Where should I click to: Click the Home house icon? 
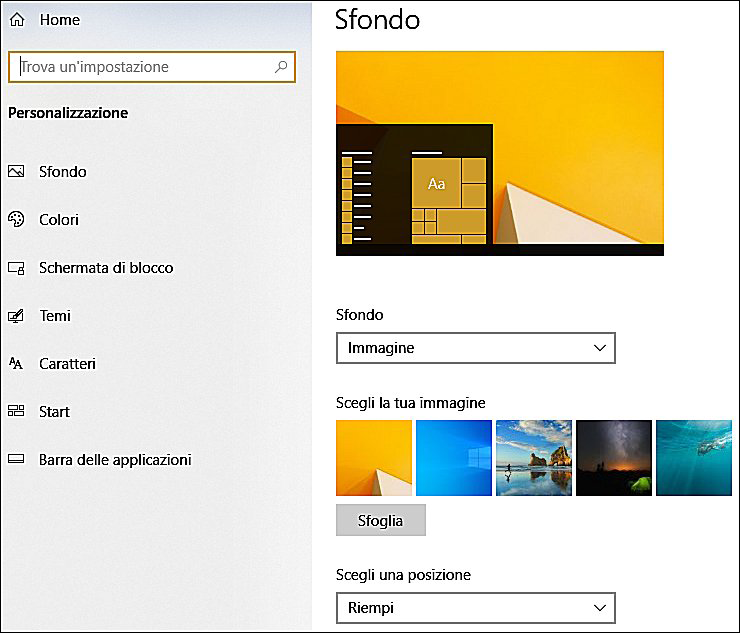(x=17, y=20)
